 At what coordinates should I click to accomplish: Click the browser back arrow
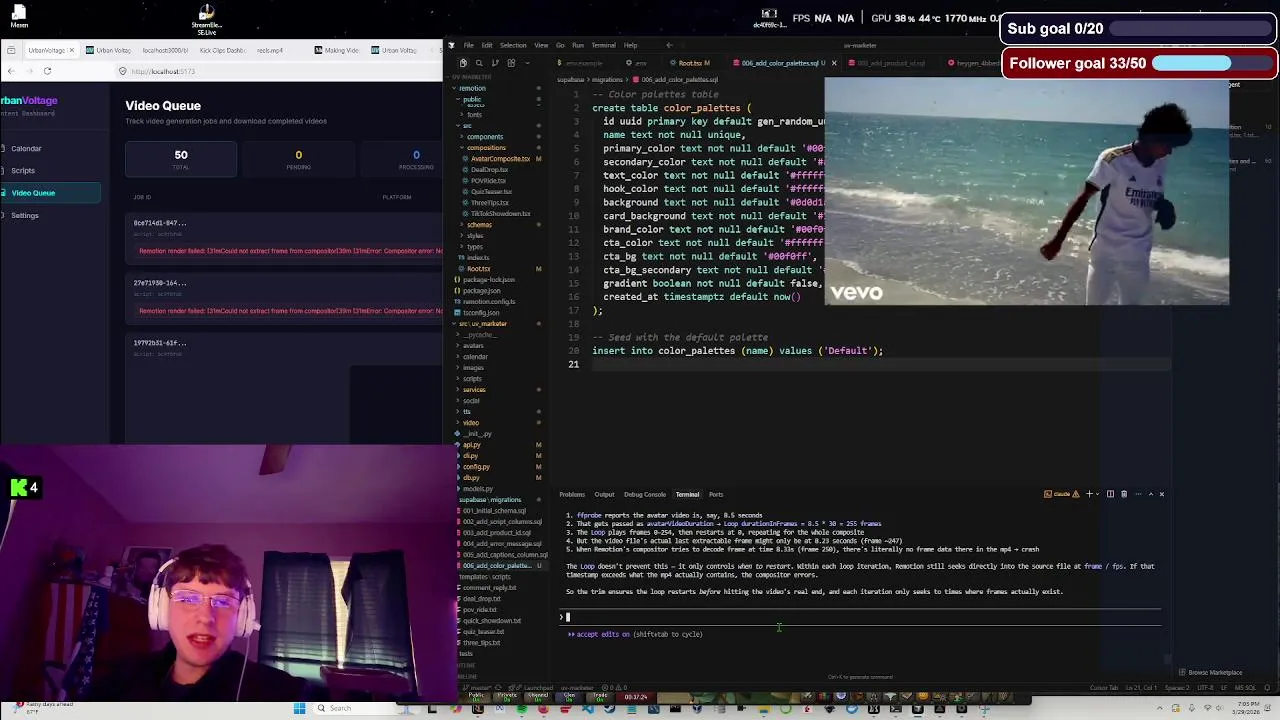[11, 71]
